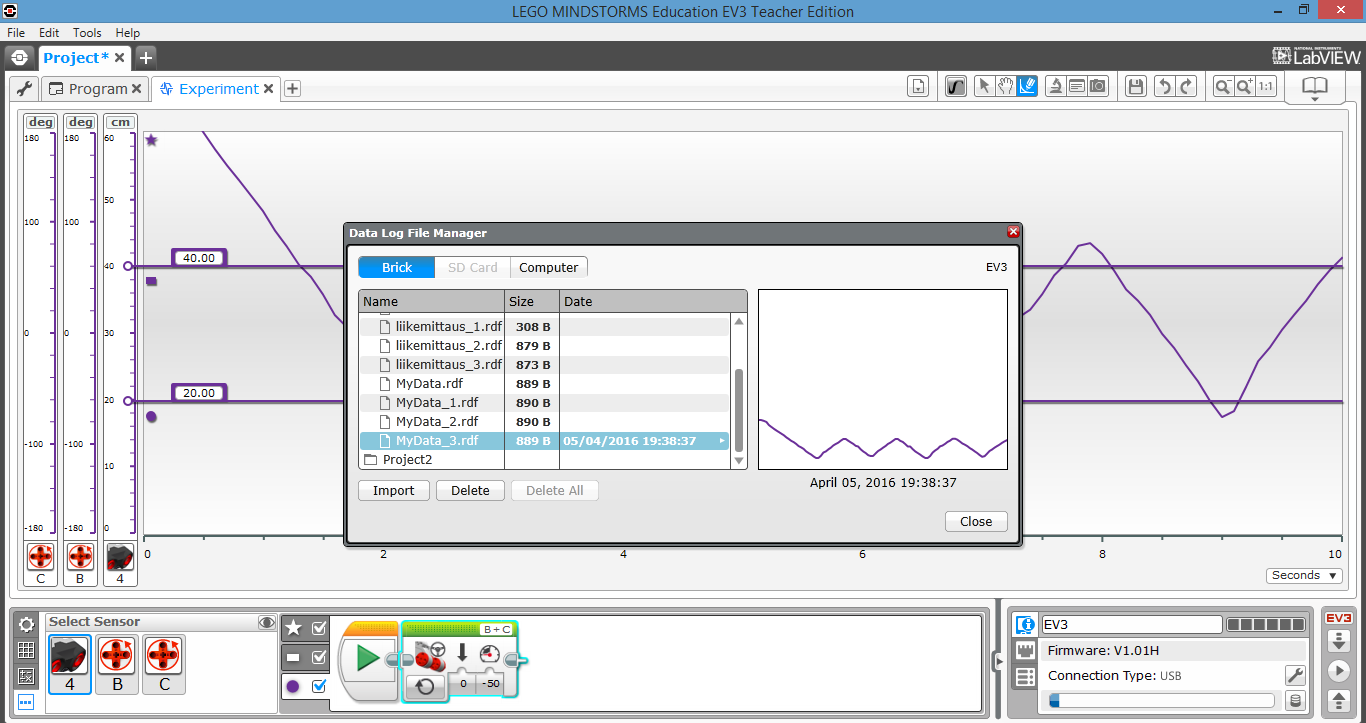Image resolution: width=1366 pixels, height=723 pixels.
Task: Zoom out on the graph
Action: 1222,87
